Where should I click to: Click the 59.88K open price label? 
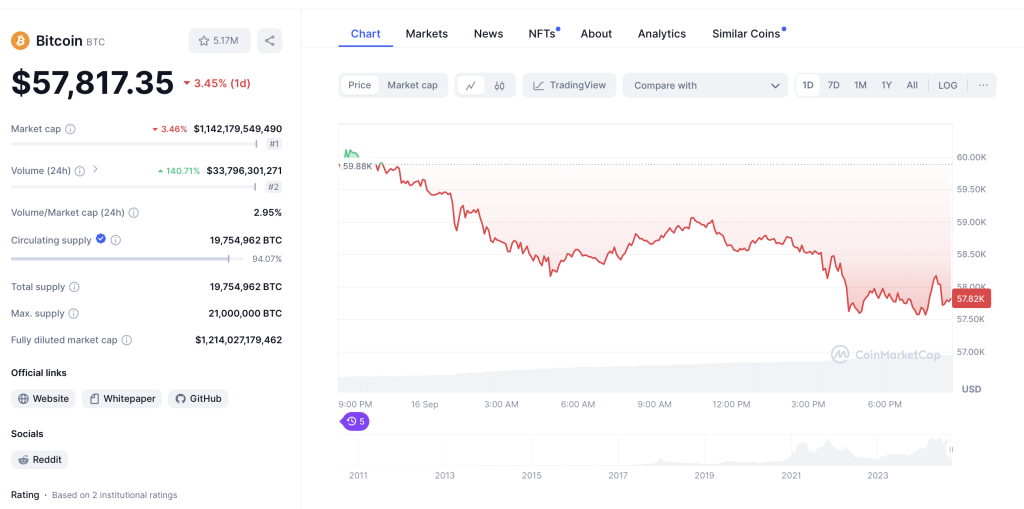tap(357, 166)
